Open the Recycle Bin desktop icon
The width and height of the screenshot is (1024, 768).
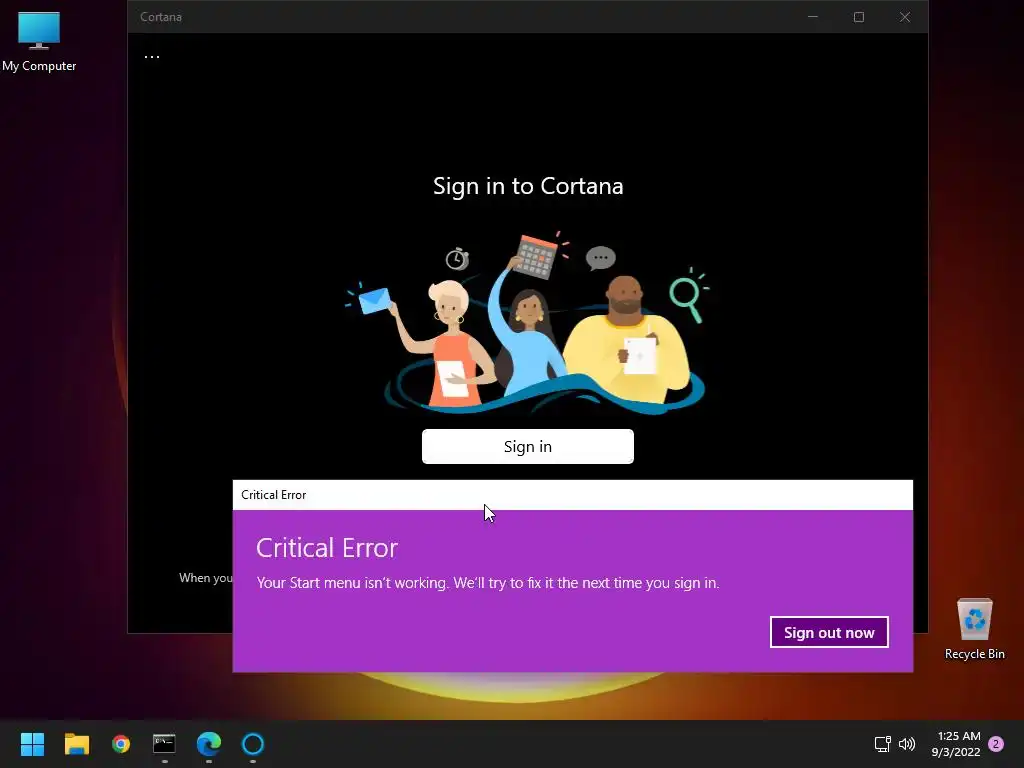click(974, 629)
